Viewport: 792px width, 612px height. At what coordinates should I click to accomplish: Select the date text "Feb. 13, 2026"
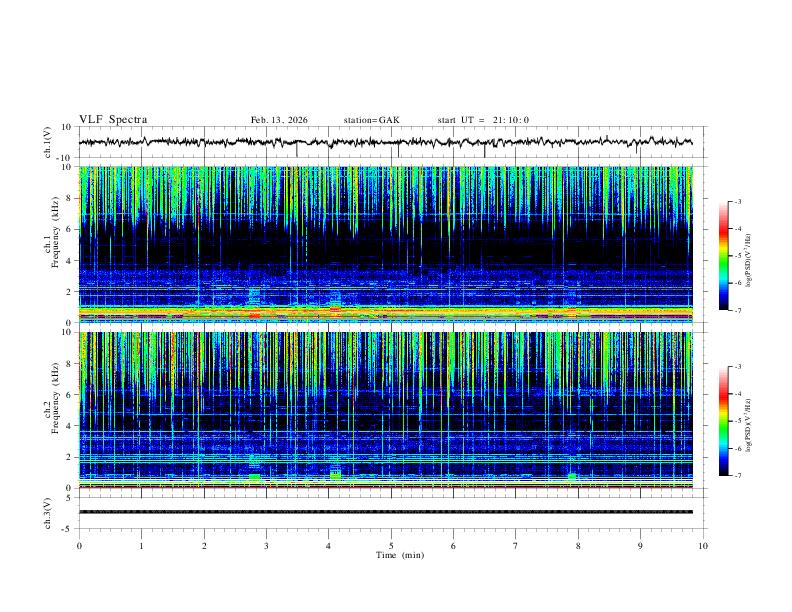pos(279,120)
